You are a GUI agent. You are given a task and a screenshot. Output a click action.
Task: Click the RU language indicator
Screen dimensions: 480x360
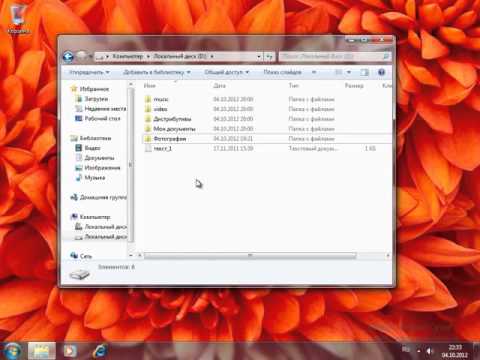pos(406,349)
